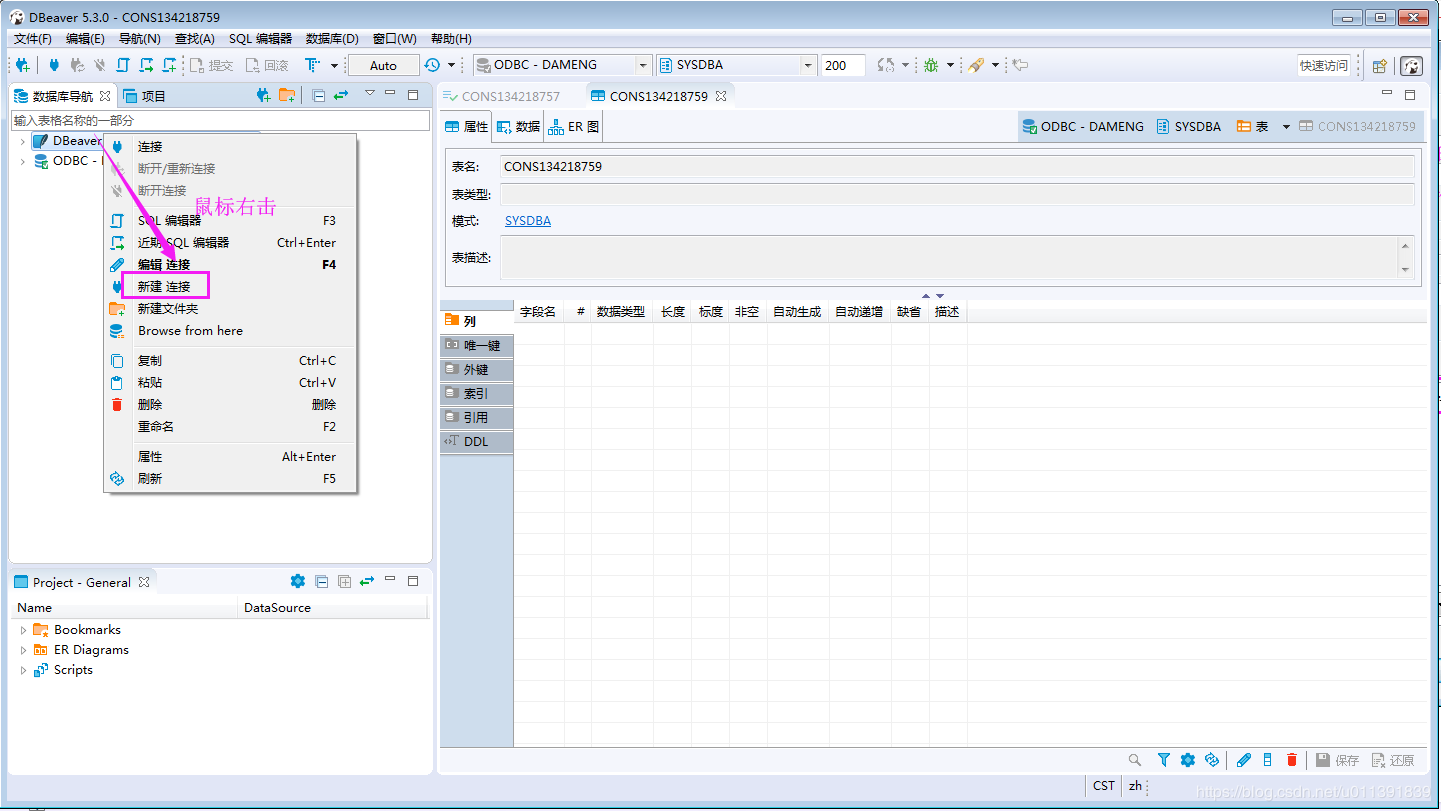The image size is (1441, 811).
Task: Click the Connect plug icon in main toolbar
Action: click(54, 65)
